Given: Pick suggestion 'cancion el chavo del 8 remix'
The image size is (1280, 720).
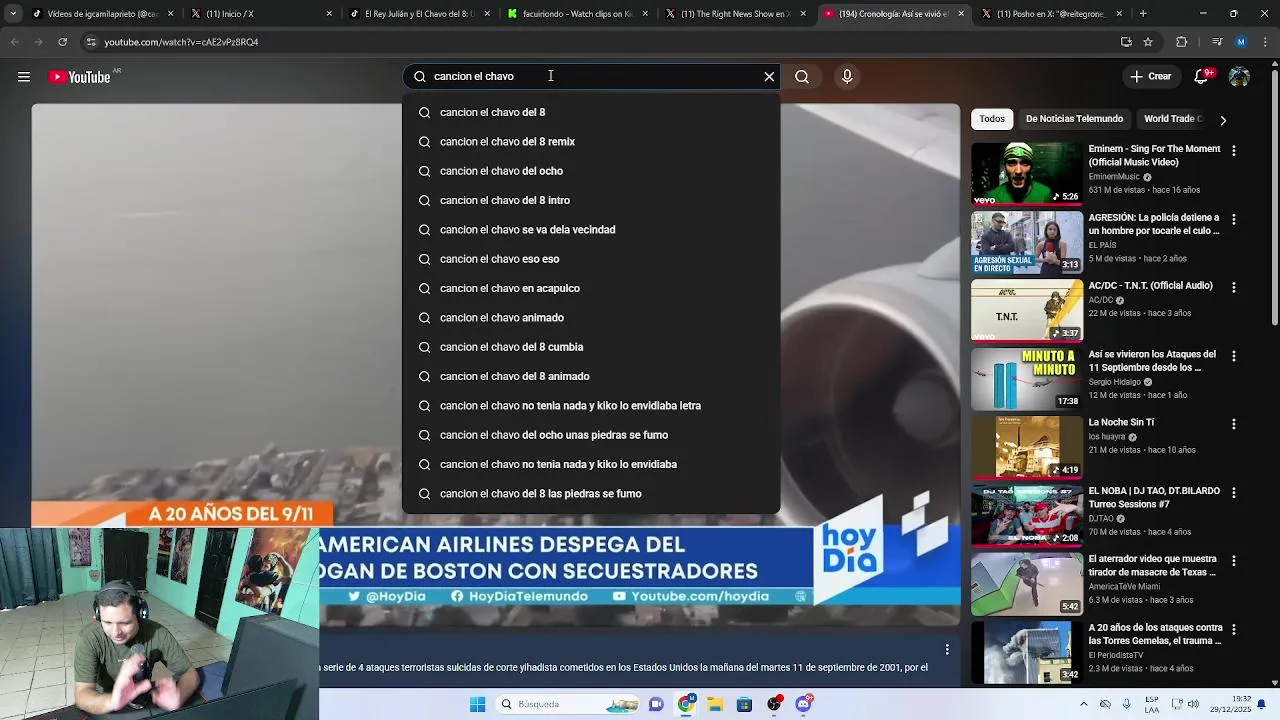Looking at the screenshot, I should (x=591, y=142).
